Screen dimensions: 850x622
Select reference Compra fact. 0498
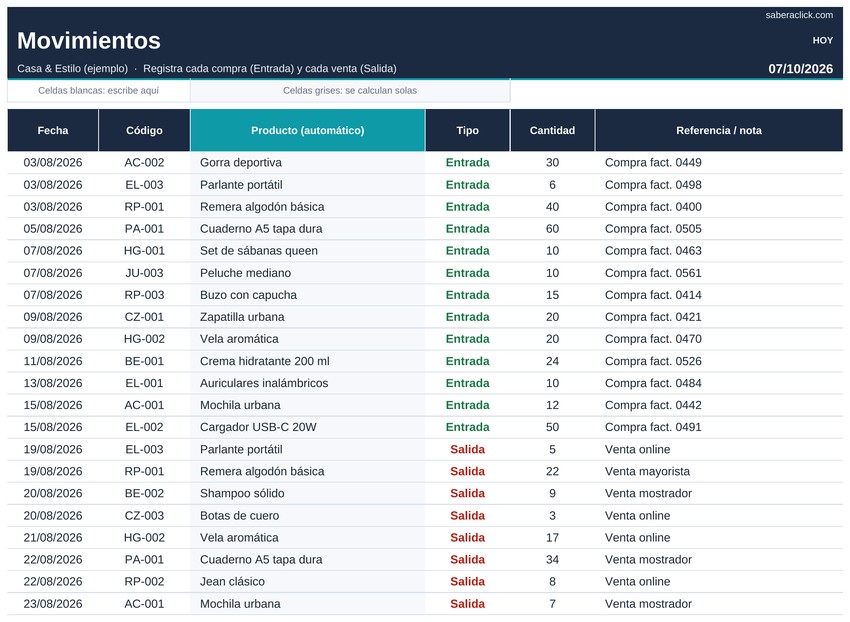tap(719, 185)
